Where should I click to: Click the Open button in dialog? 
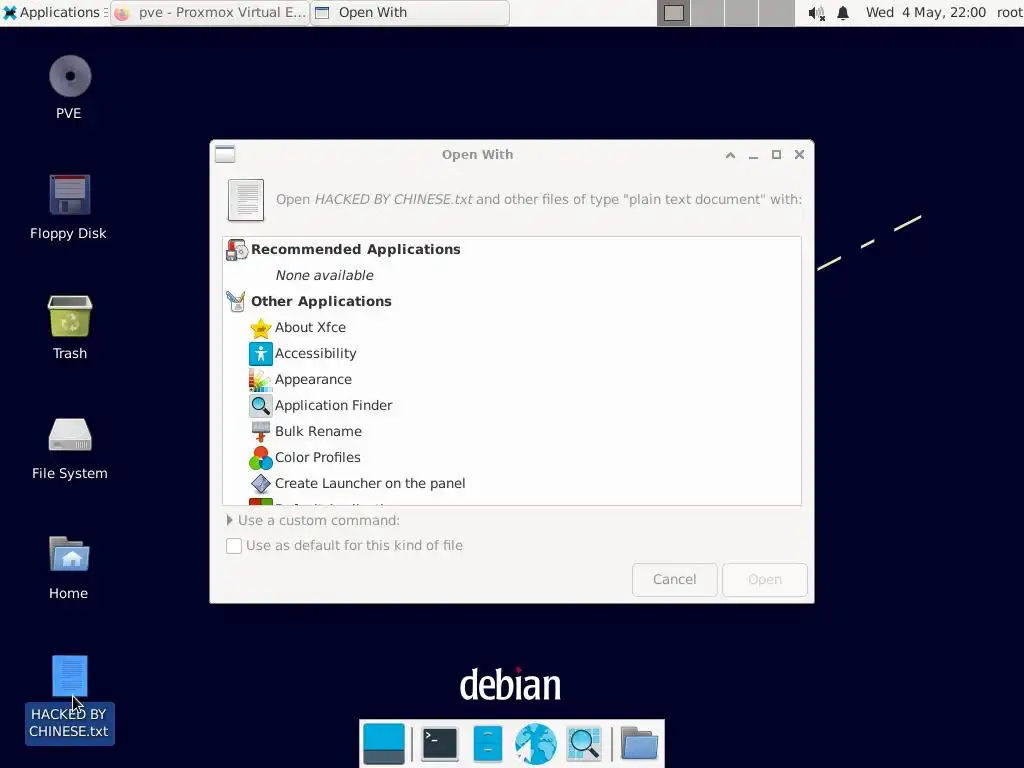765,580
